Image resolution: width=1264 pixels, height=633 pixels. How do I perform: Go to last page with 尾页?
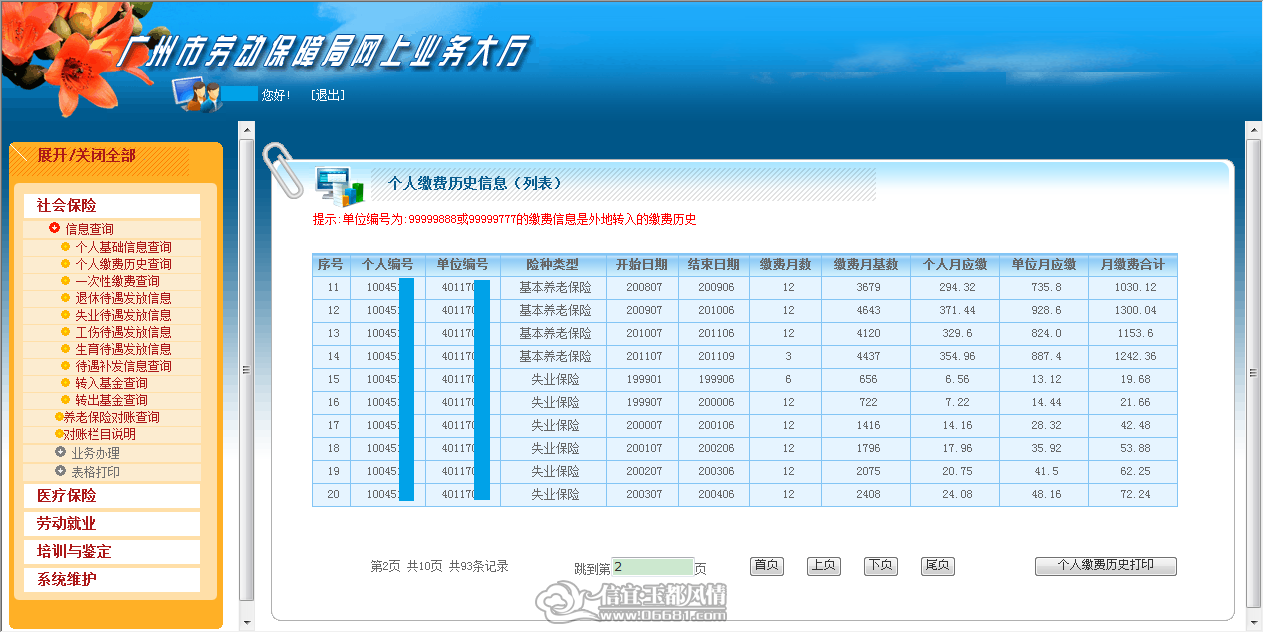(x=938, y=566)
